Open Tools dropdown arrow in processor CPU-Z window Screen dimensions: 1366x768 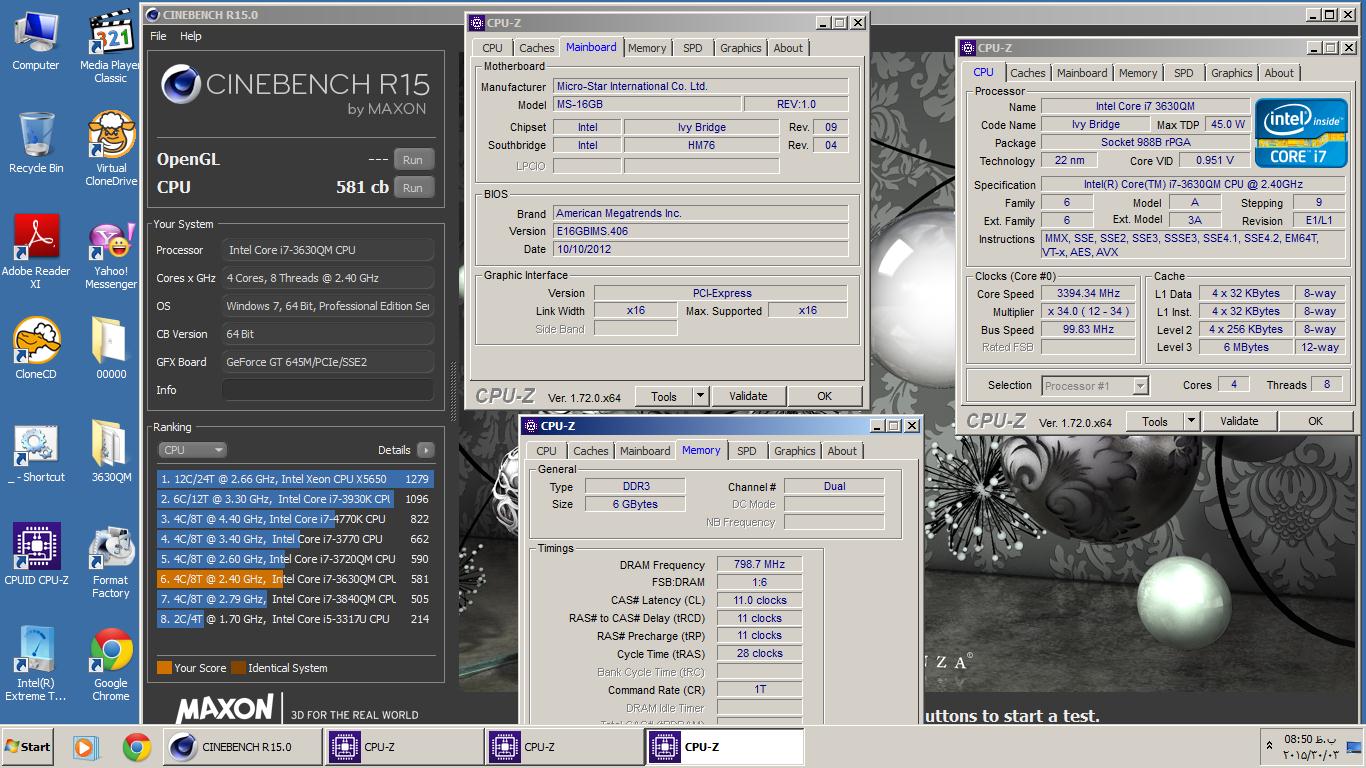coord(1192,421)
